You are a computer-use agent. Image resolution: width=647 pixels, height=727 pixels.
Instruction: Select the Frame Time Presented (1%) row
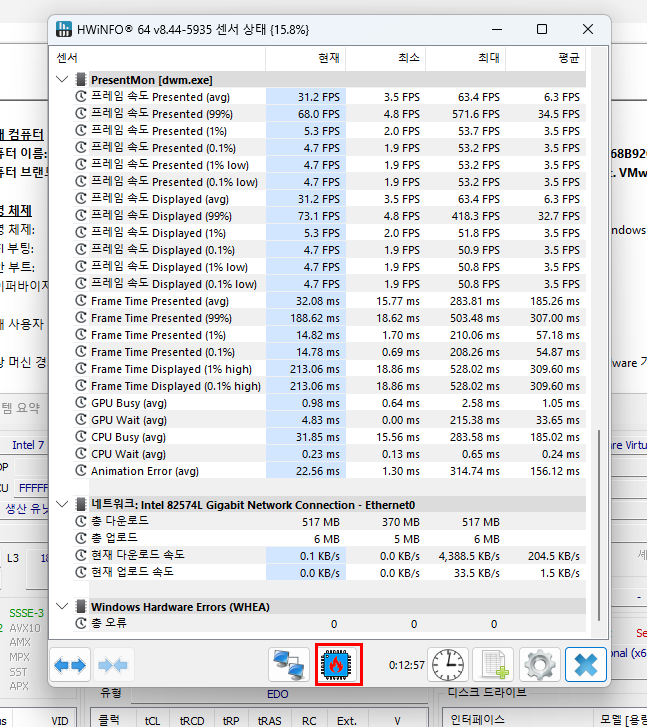[329, 335]
